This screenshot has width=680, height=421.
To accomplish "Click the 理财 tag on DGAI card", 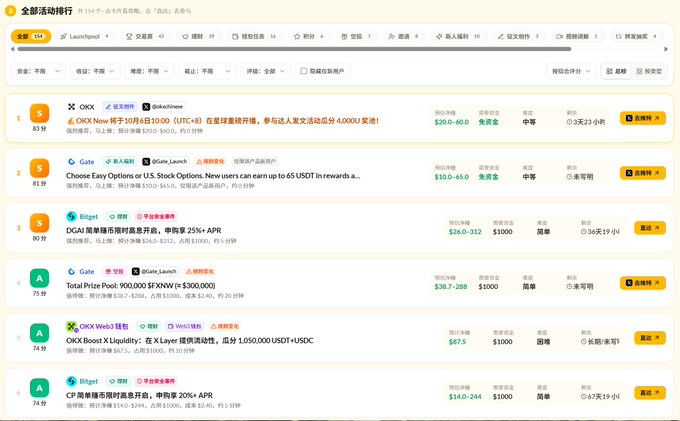I will tap(118, 216).
